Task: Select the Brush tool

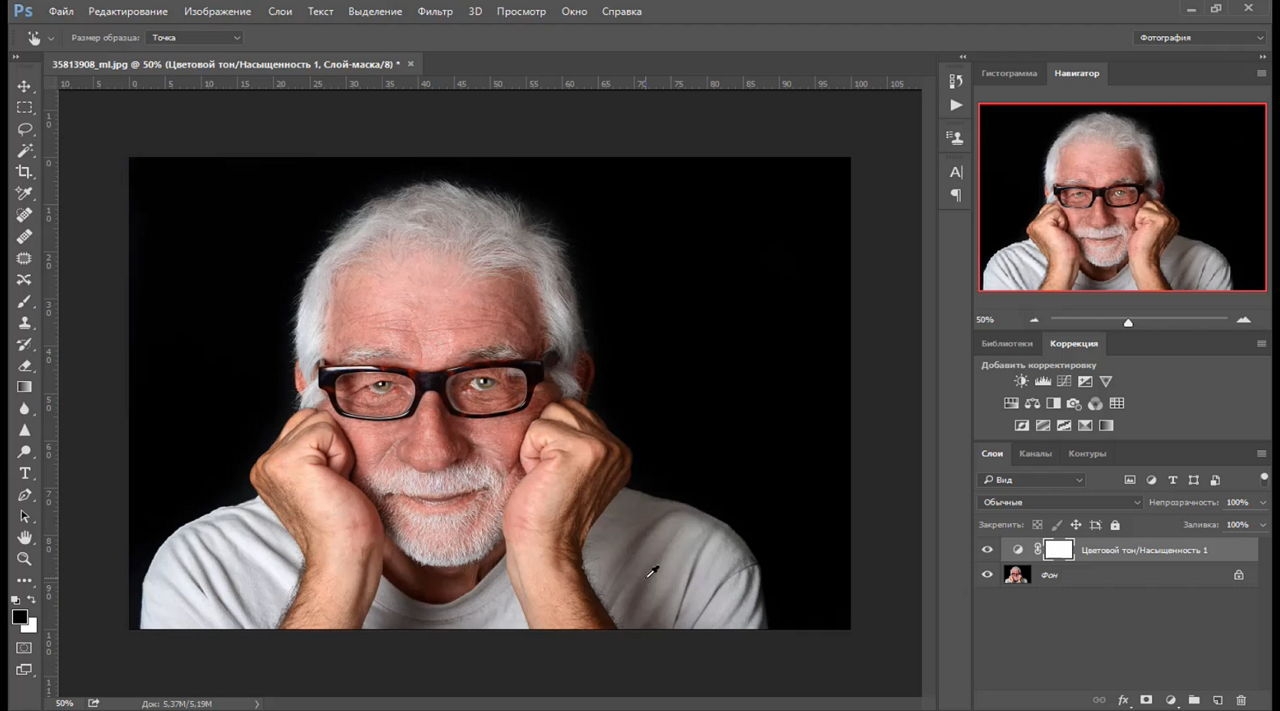Action: pyautogui.click(x=25, y=301)
